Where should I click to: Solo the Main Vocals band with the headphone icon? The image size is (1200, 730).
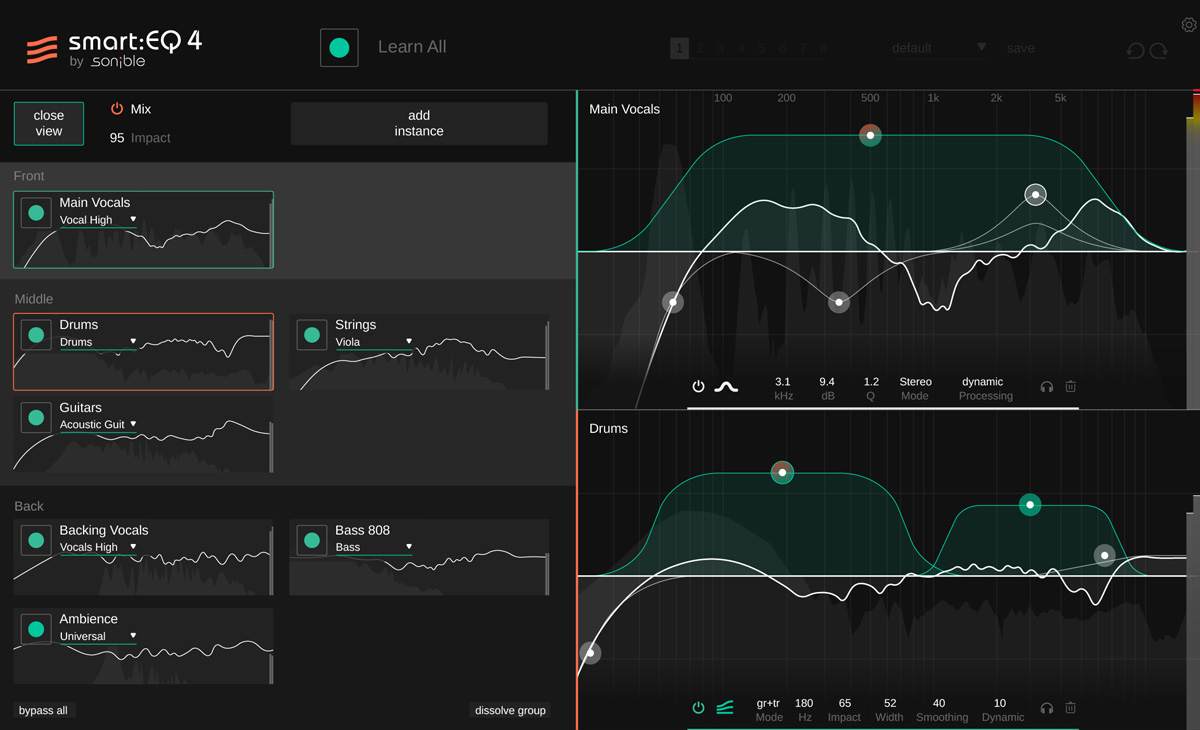point(1046,387)
